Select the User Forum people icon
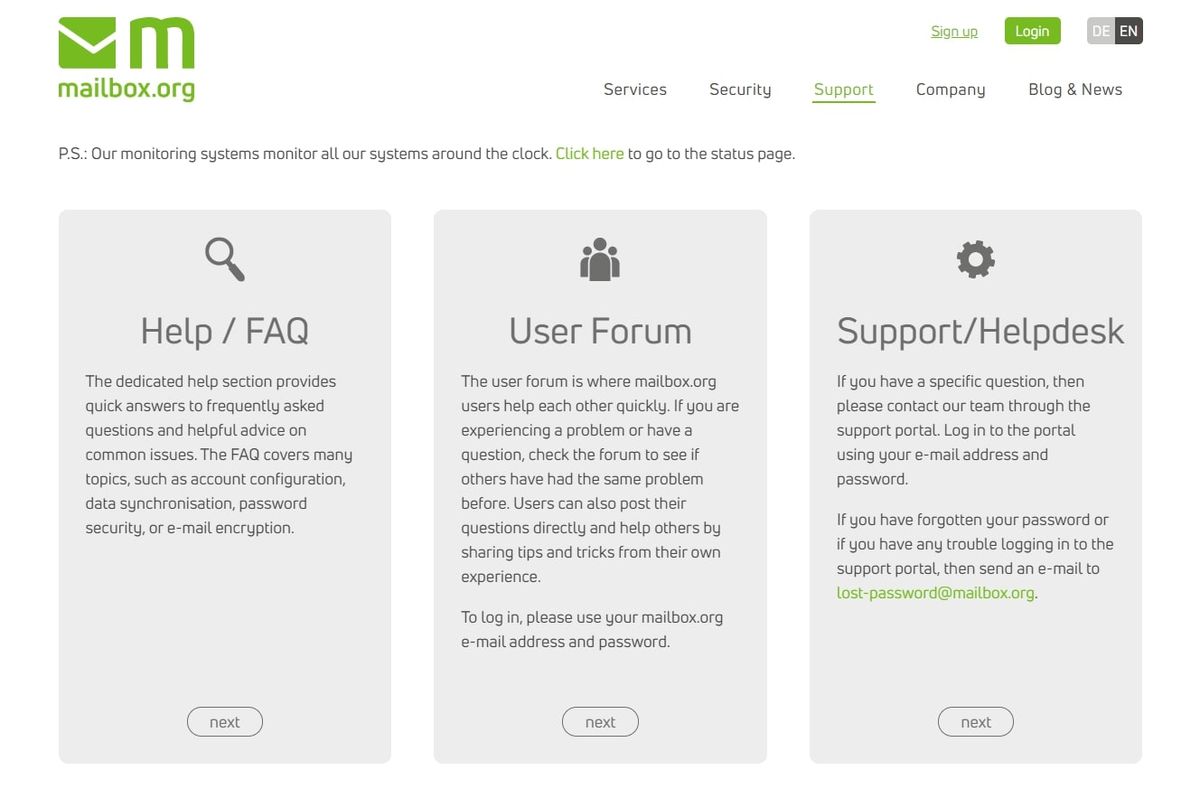 click(x=599, y=258)
